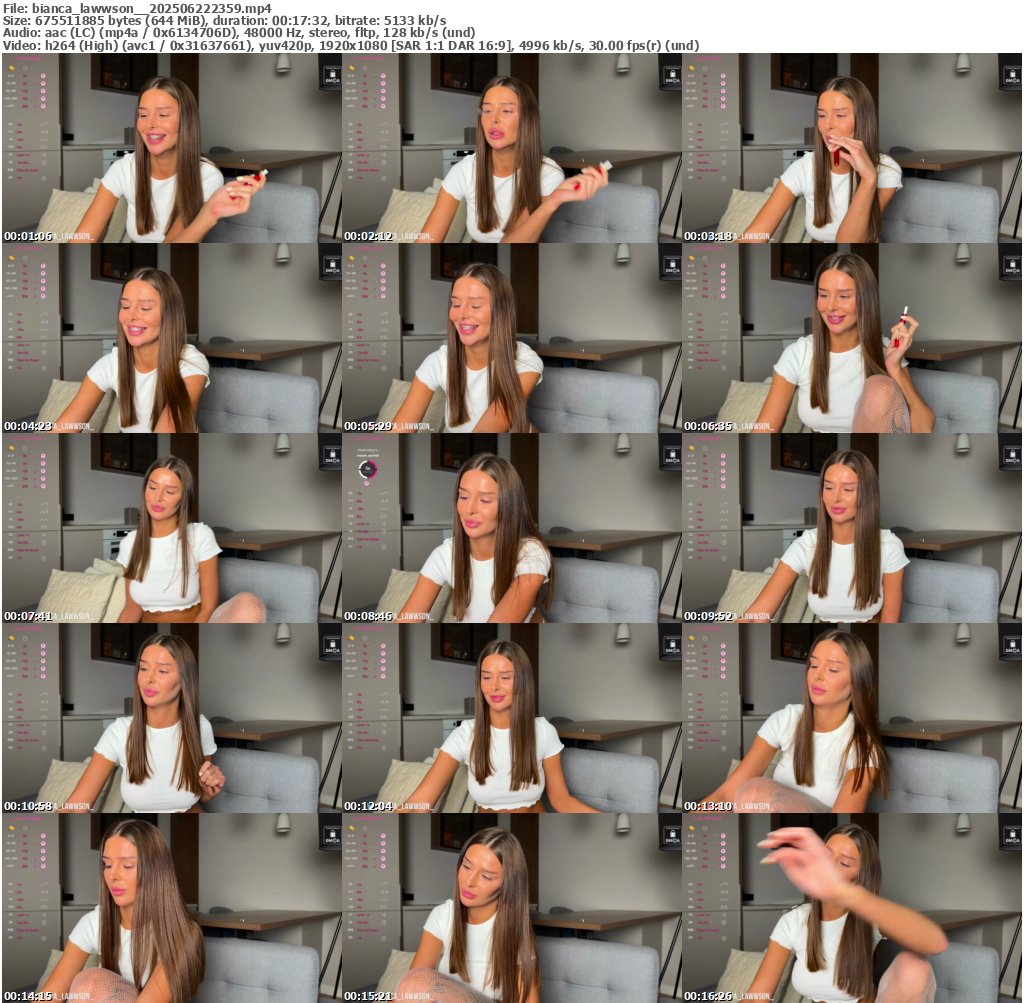Open the thumbnail timestamped 00:04:23

pyautogui.click(x=171, y=338)
